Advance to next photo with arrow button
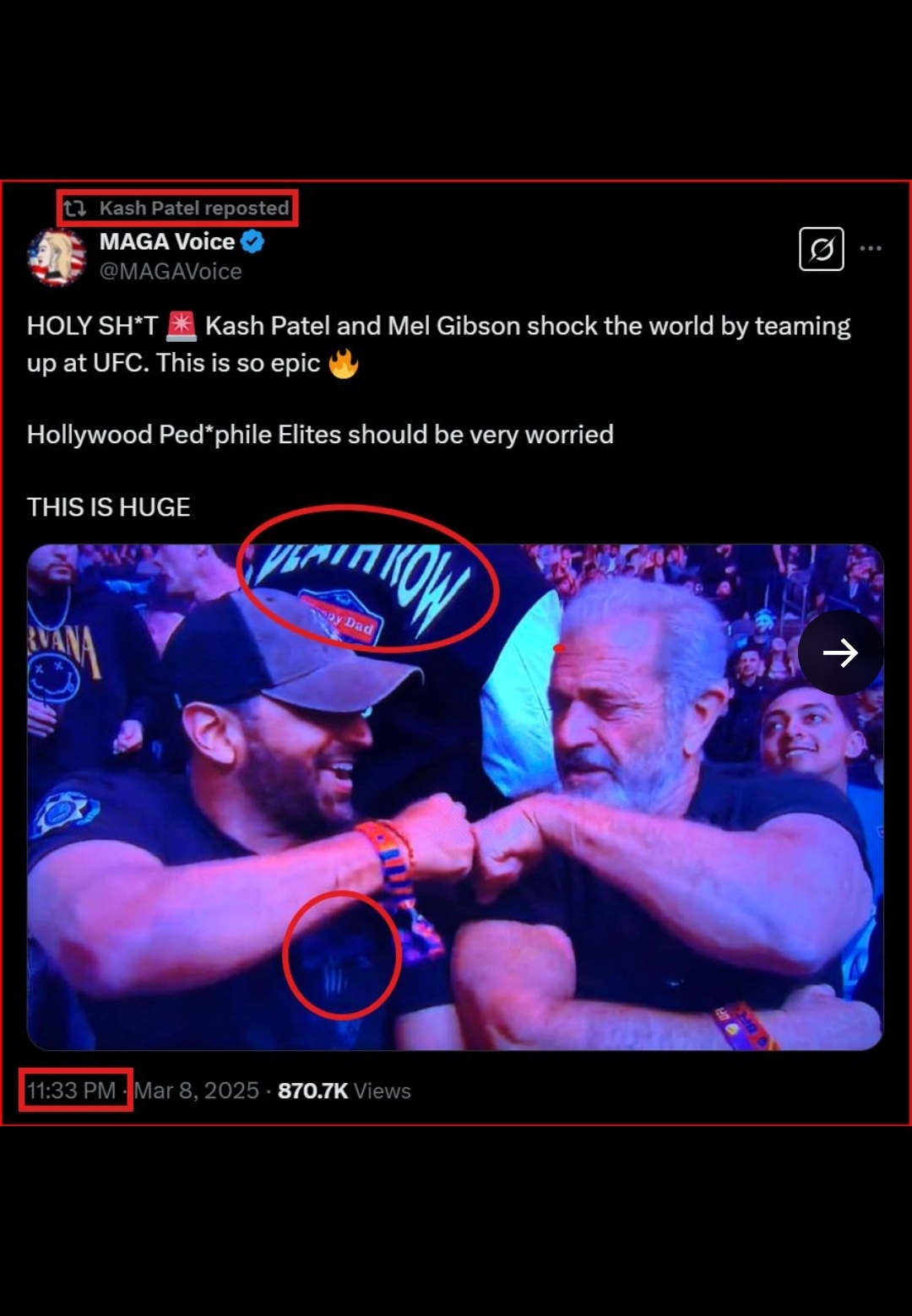The width and height of the screenshot is (912, 1316). point(840,653)
